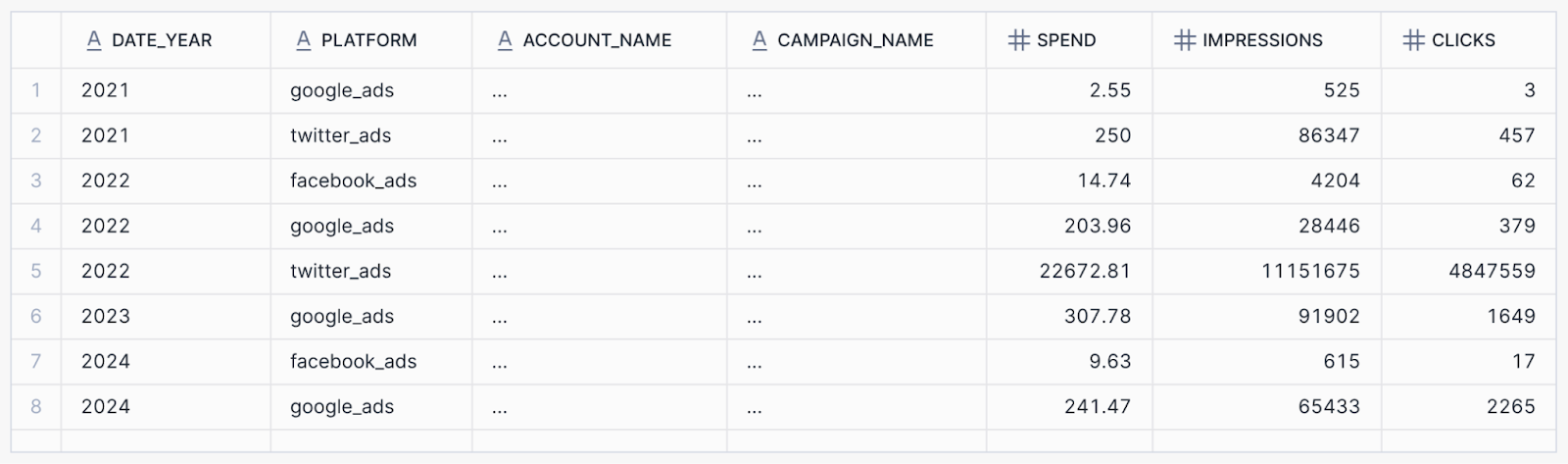
Task: Select row number 5
Action: coord(36,271)
